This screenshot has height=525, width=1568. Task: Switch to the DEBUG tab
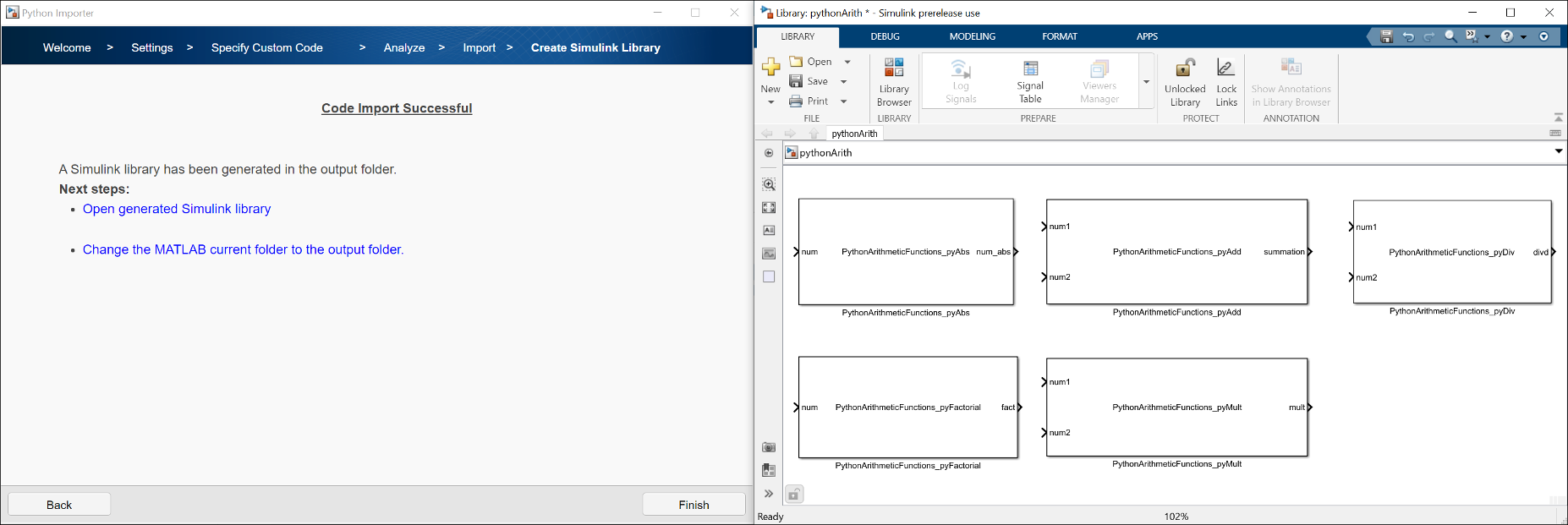point(885,36)
